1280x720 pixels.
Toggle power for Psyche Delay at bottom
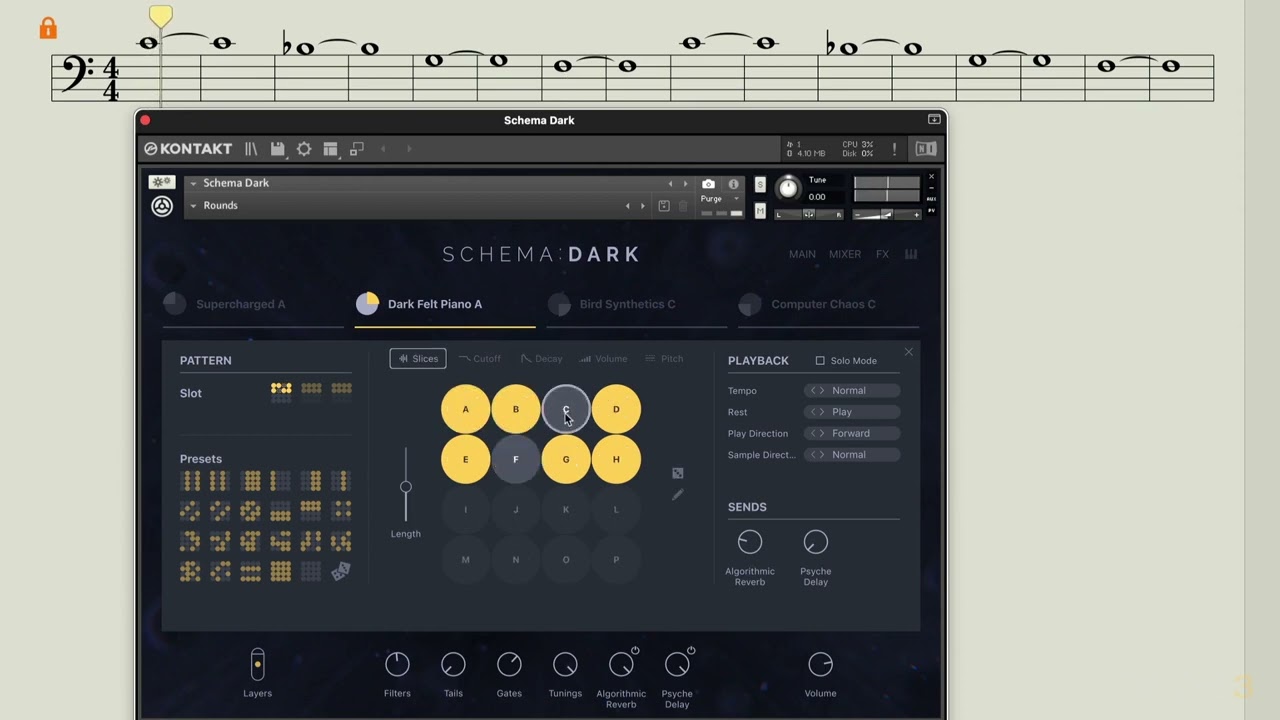(x=691, y=651)
